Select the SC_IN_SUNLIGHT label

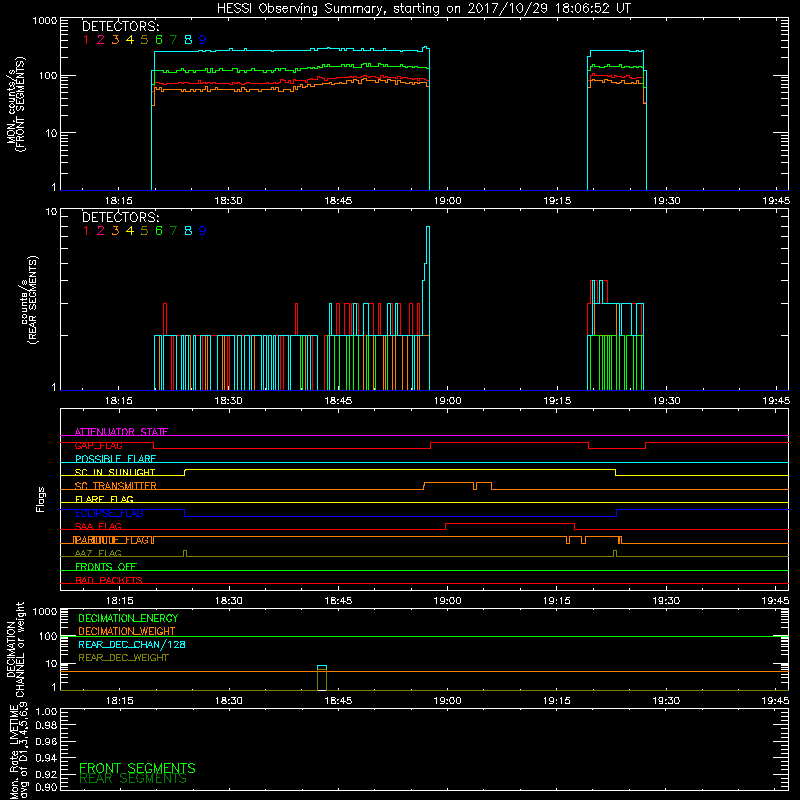pyautogui.click(x=115, y=472)
